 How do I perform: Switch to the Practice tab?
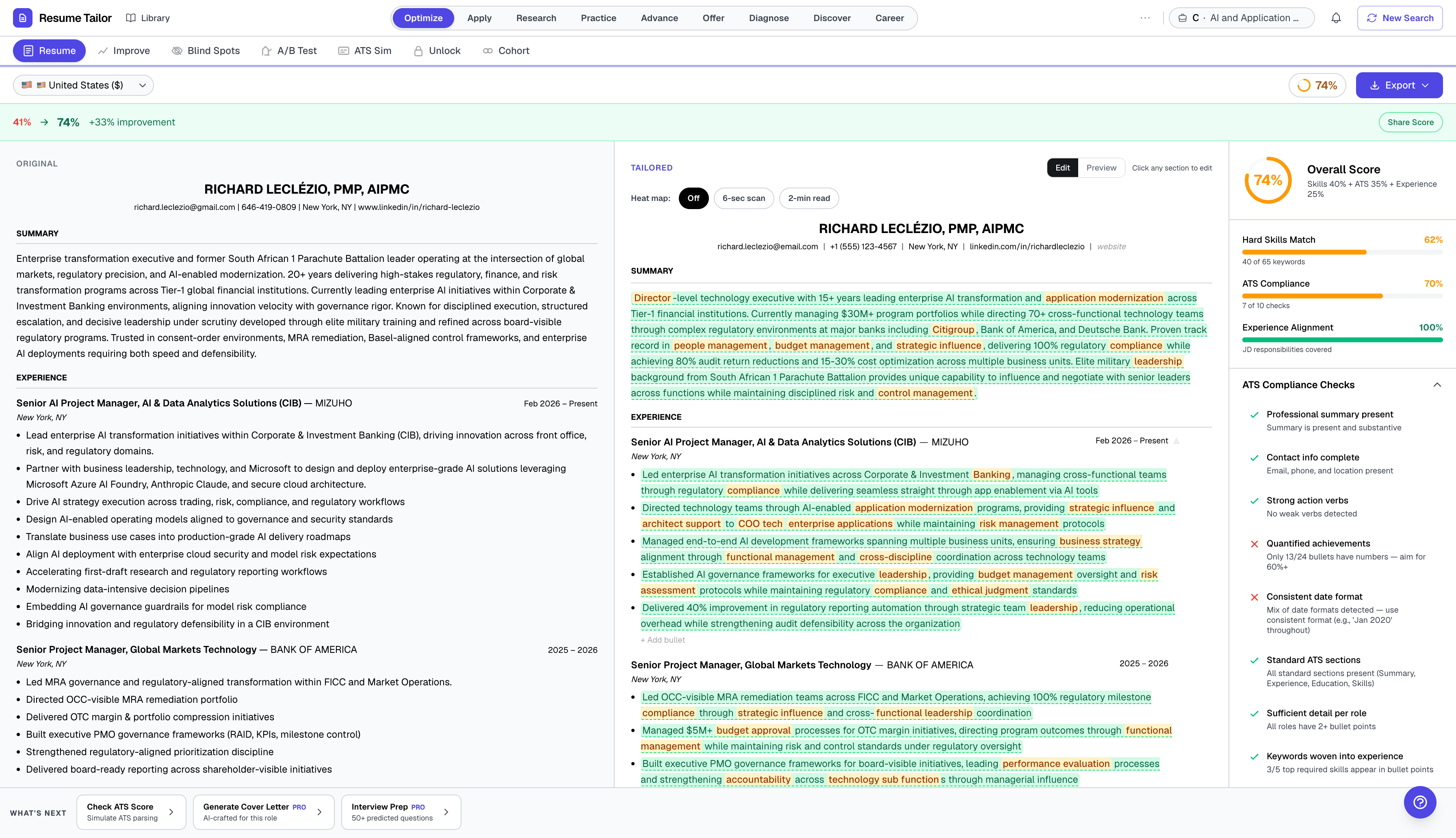598,18
